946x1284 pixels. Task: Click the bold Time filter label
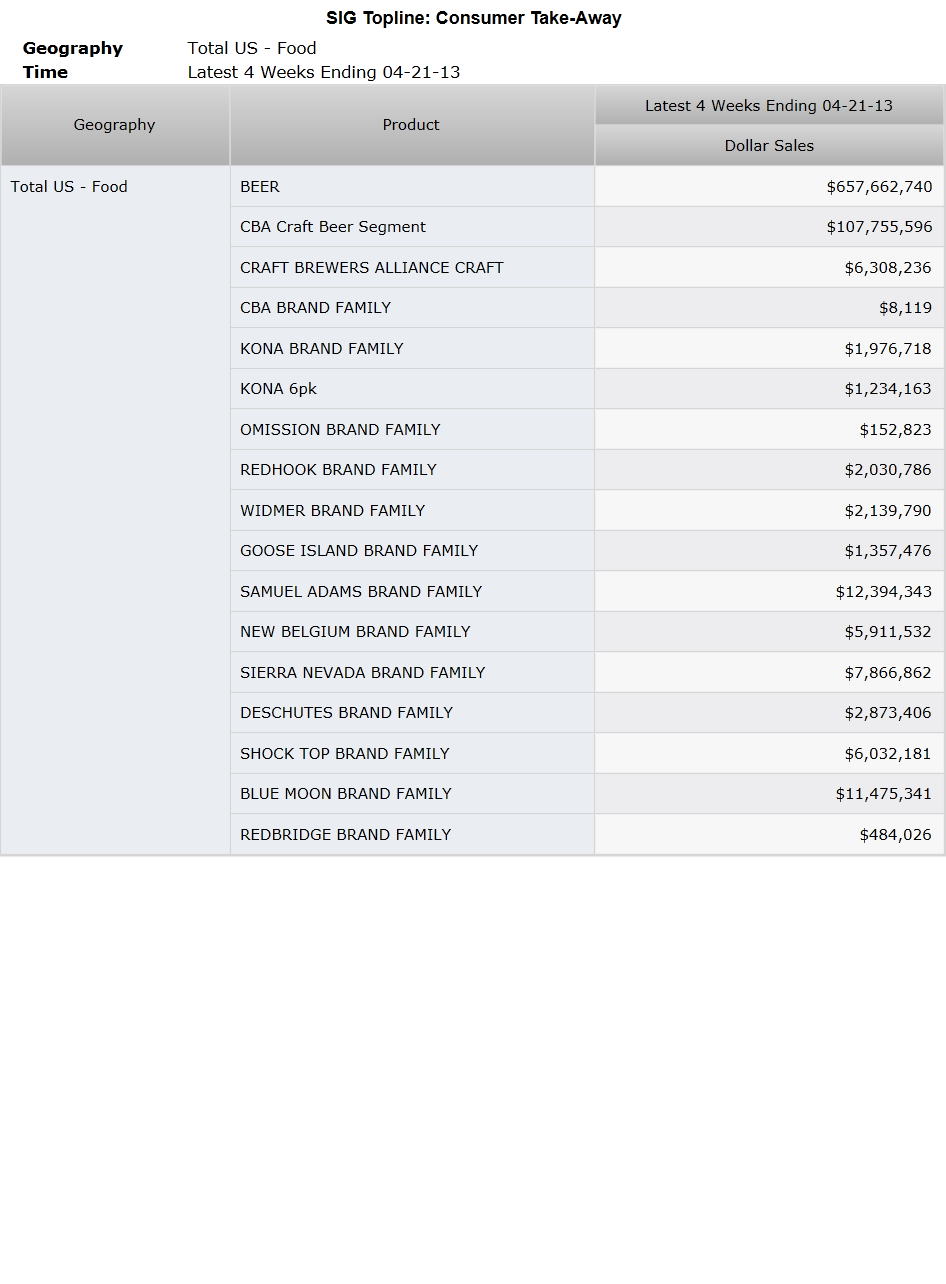pos(45,72)
